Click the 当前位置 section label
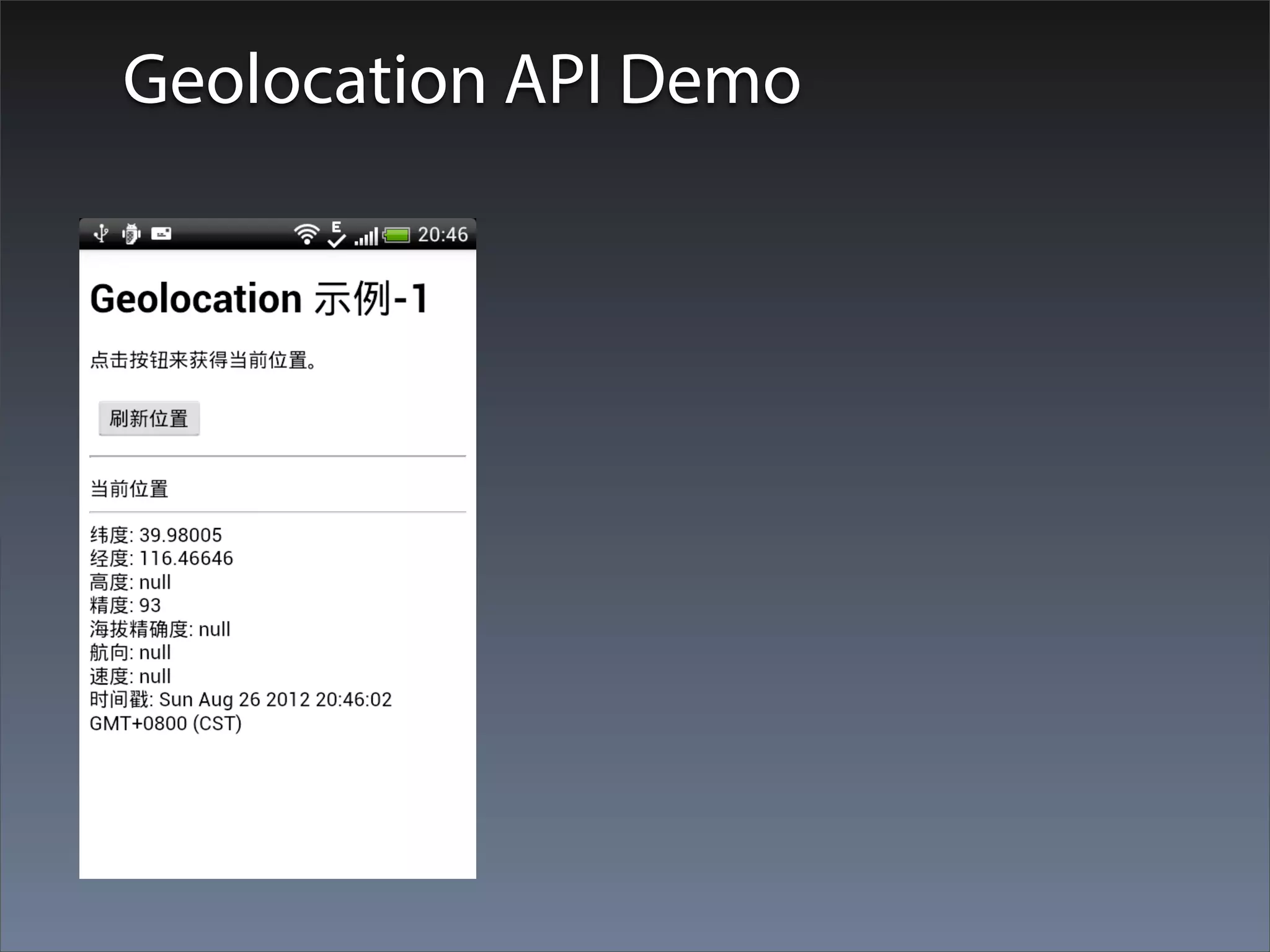Viewport: 1270px width, 952px height. pos(129,489)
